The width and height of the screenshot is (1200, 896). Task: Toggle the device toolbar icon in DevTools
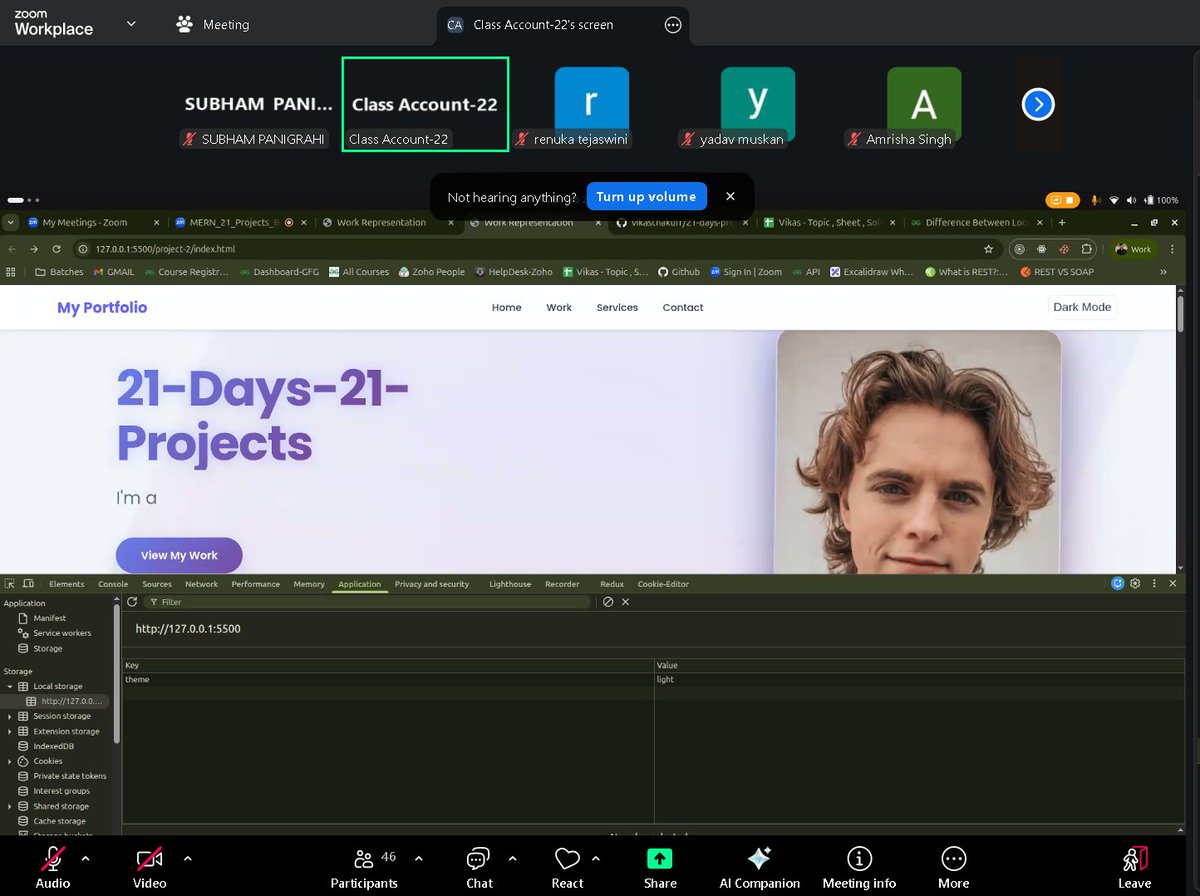(28, 584)
